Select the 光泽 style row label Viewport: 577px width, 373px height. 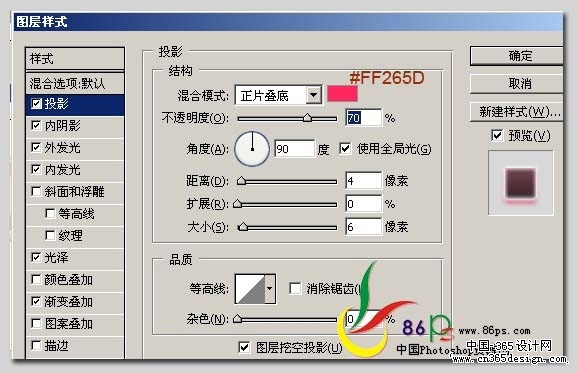point(56,257)
